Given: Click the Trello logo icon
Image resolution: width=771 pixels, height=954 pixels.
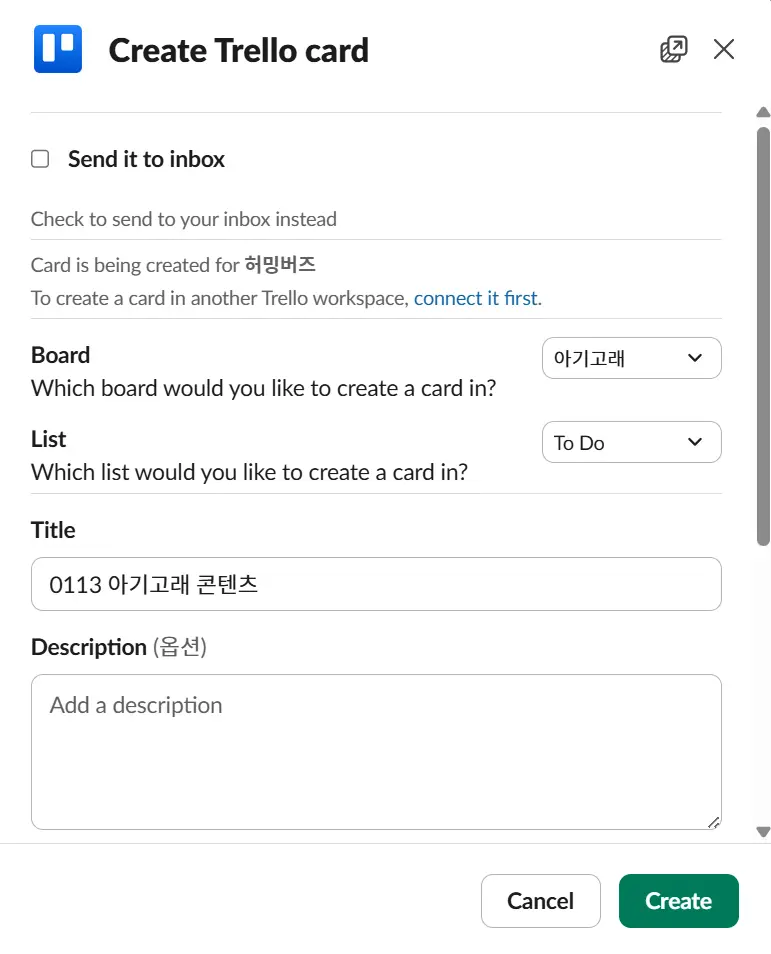Looking at the screenshot, I should (x=57, y=49).
